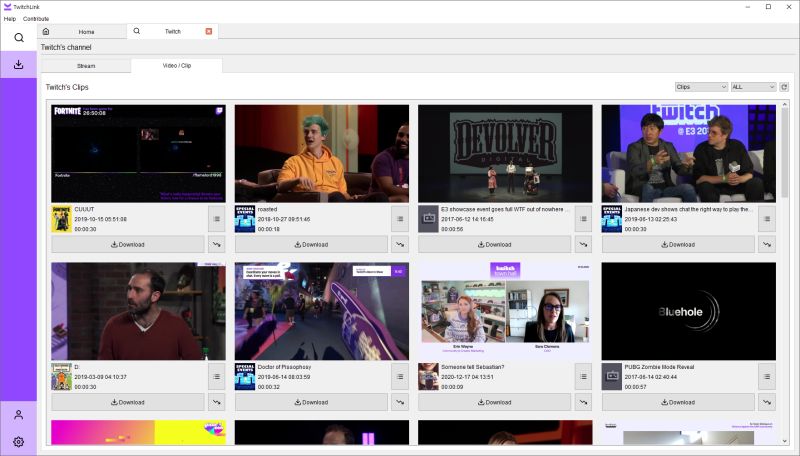Download the D: clip
Screen dimensions: 800x456
[x=128, y=402]
